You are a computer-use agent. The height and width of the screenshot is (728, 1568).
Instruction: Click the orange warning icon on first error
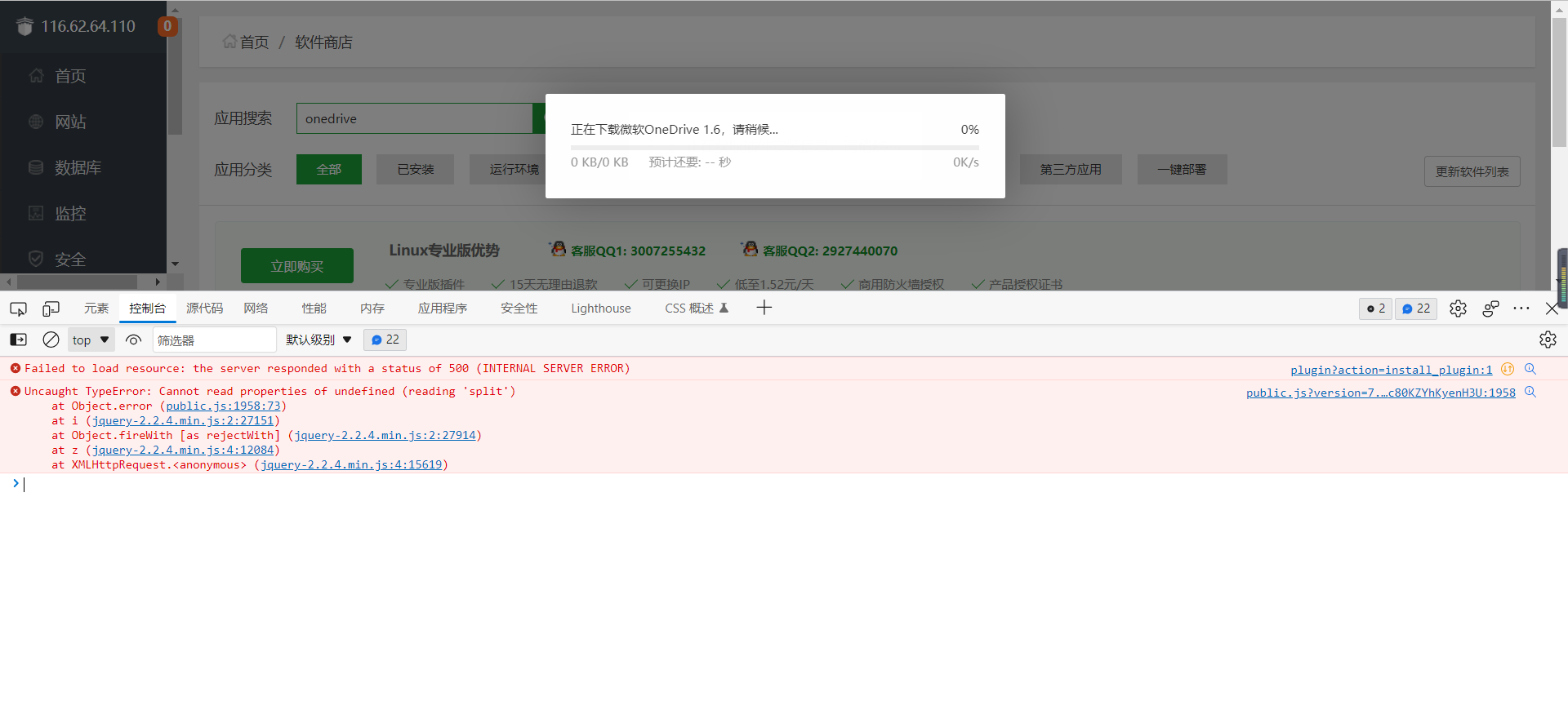[x=1508, y=369]
